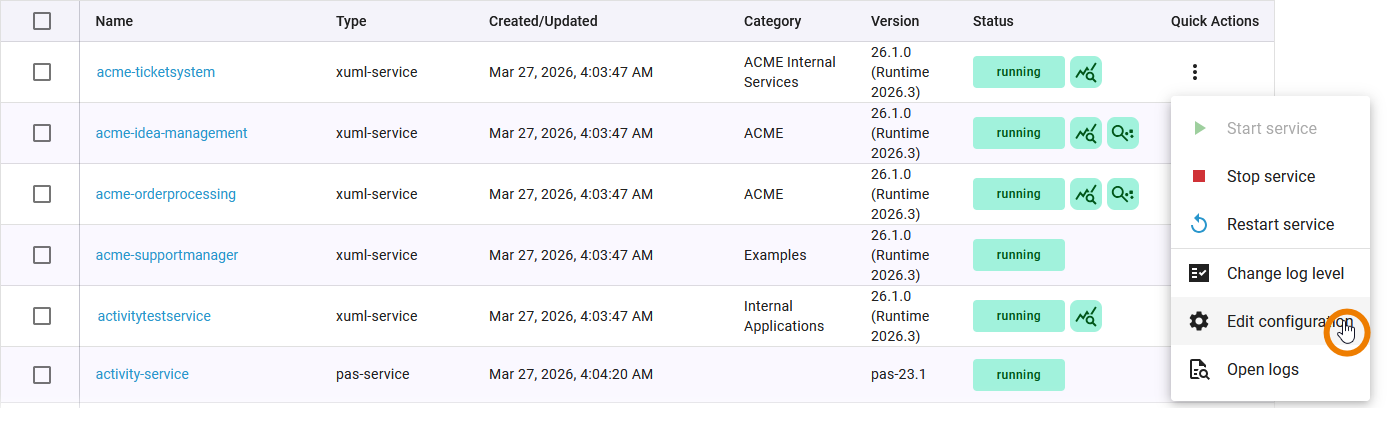This screenshot has width=1400, height=421.
Task: Check the acme-ticketsystem row checkbox
Action: pos(42,72)
